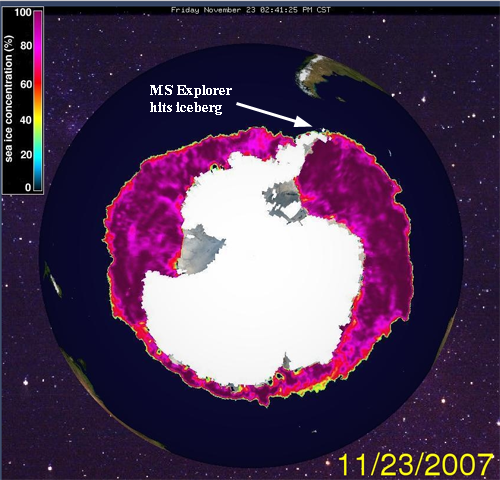The width and height of the screenshot is (500, 480).
Task: Click the '100' label atop the legend
Action: (23, 13)
